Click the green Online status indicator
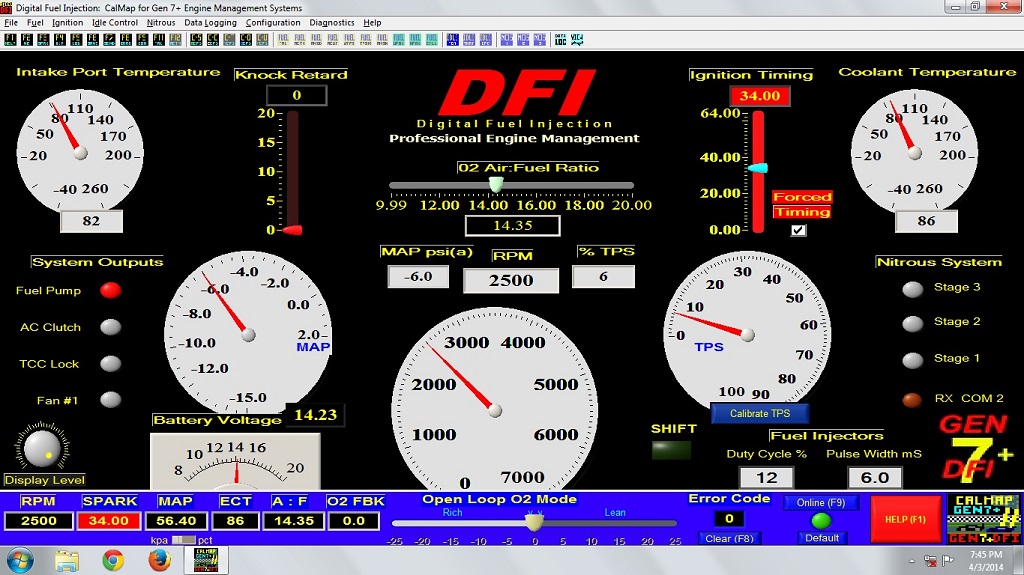1024x575 pixels. tap(821, 521)
